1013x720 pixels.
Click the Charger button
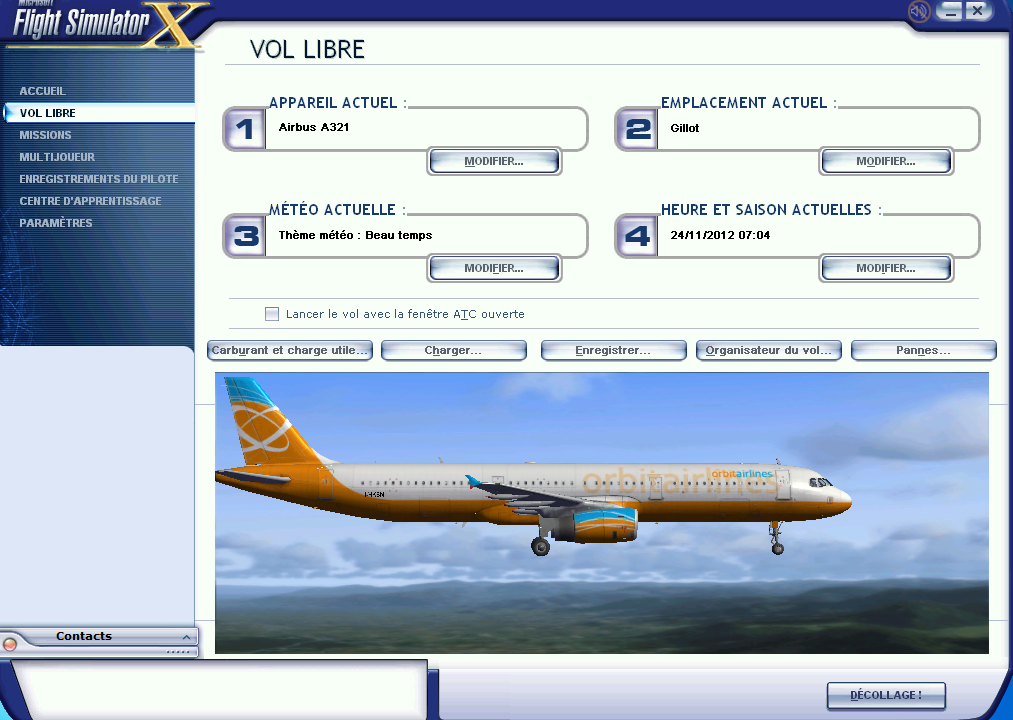coord(454,350)
